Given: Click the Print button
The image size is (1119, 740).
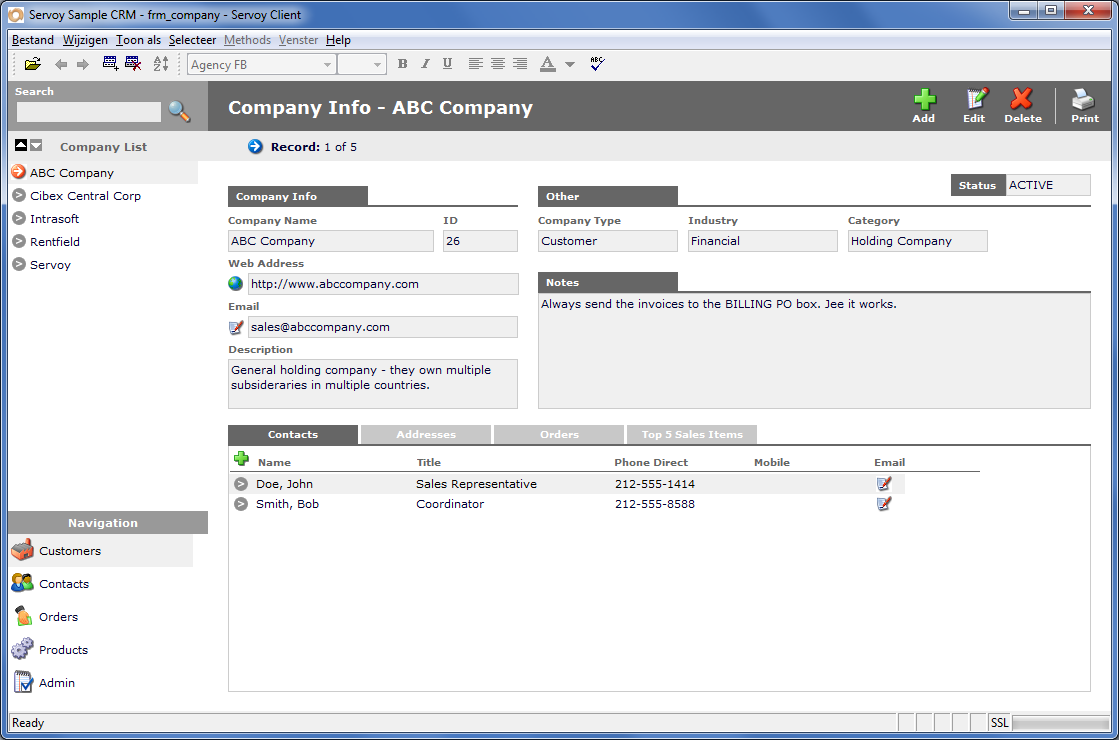Looking at the screenshot, I should [x=1085, y=106].
